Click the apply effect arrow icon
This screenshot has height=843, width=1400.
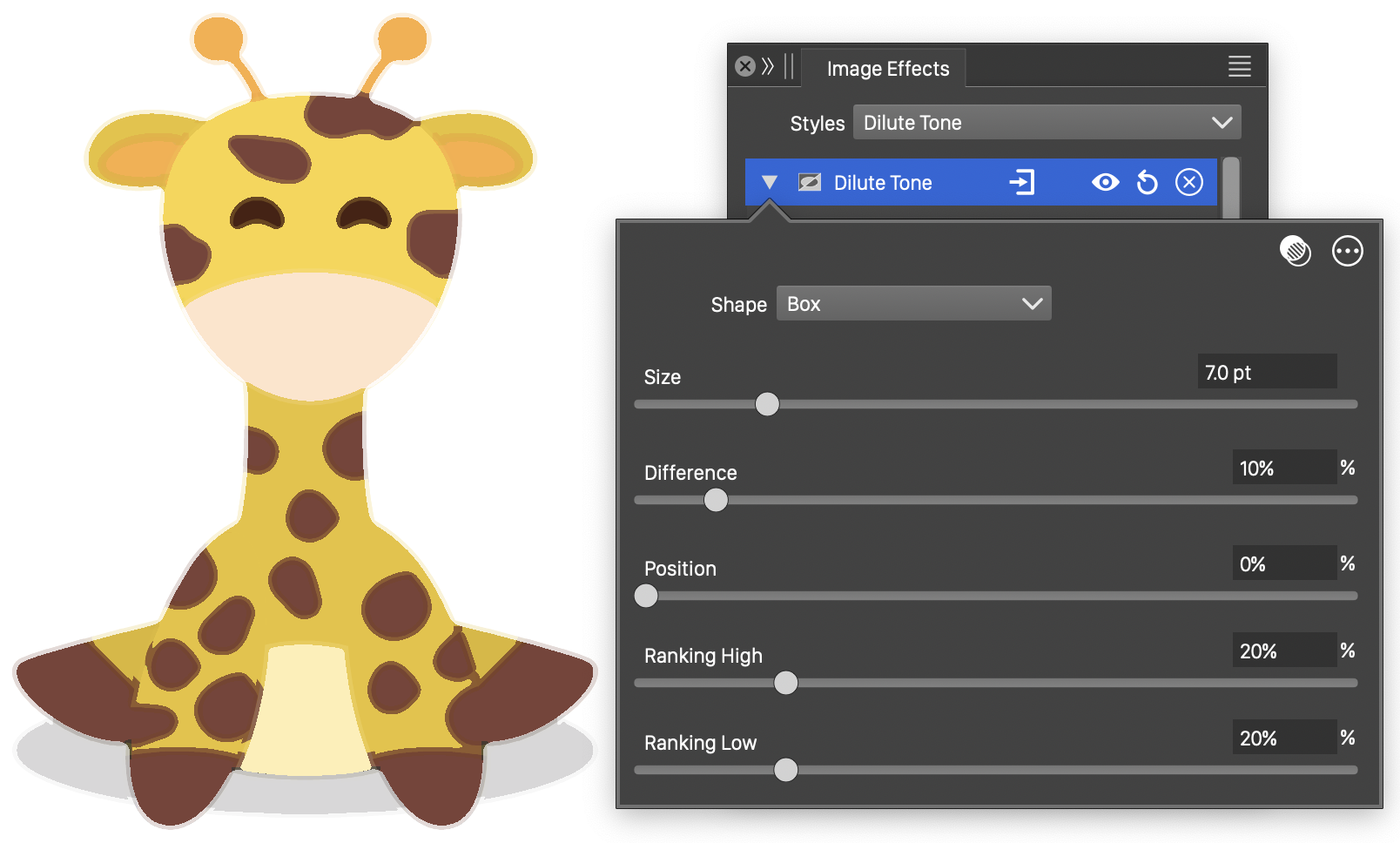click(x=1021, y=183)
